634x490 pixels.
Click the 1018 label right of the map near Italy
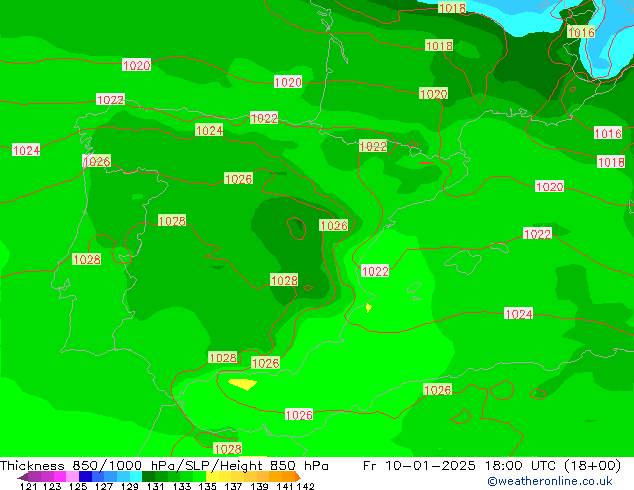tap(611, 162)
